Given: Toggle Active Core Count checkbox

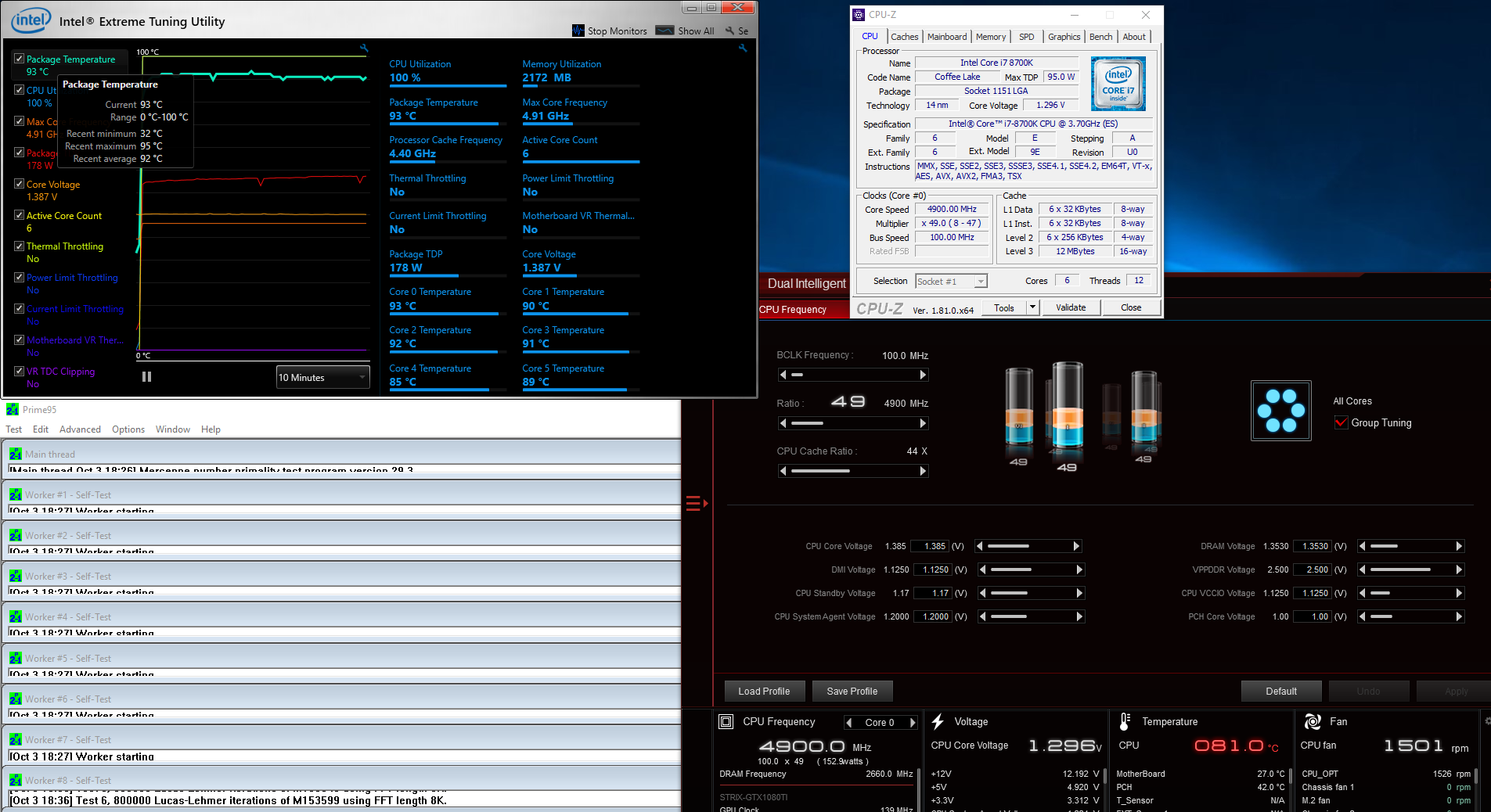Looking at the screenshot, I should pyautogui.click(x=19, y=215).
